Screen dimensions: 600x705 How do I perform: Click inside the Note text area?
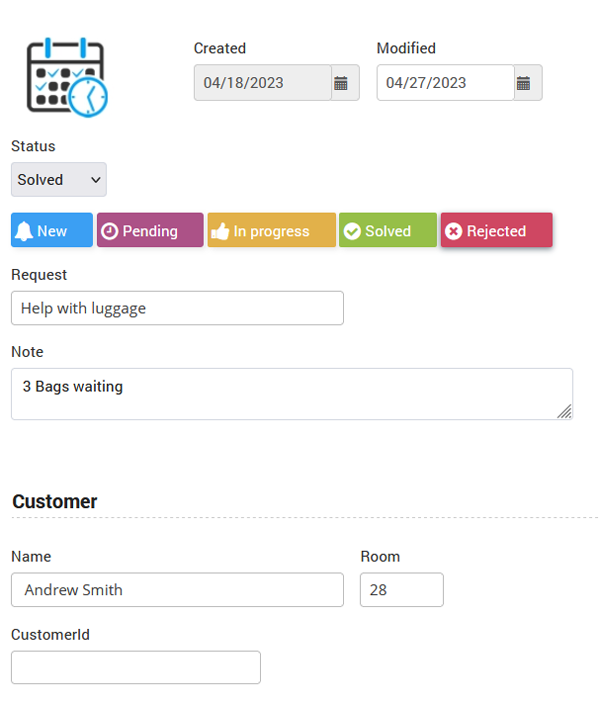pos(291,394)
